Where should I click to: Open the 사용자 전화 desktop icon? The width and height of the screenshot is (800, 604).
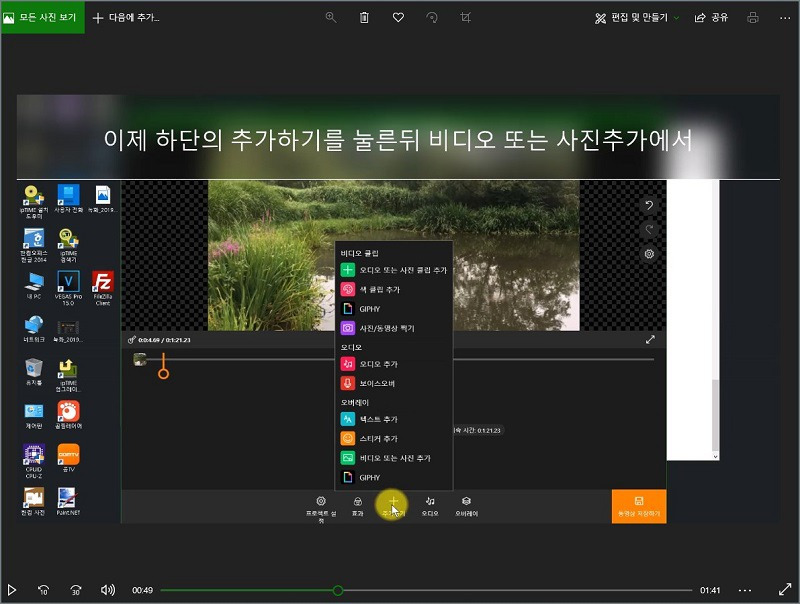(x=68, y=199)
